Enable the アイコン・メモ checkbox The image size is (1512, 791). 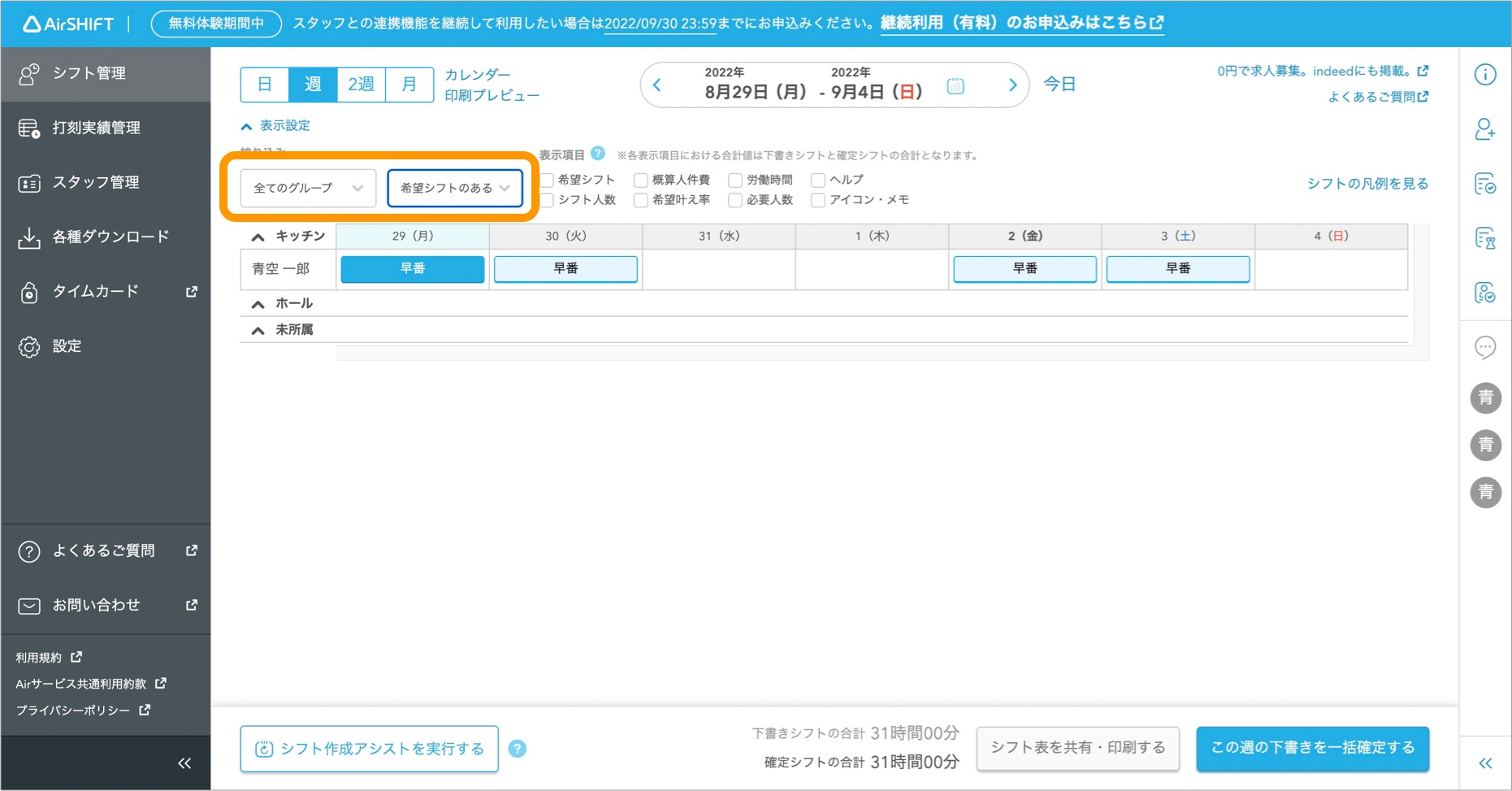point(817,200)
